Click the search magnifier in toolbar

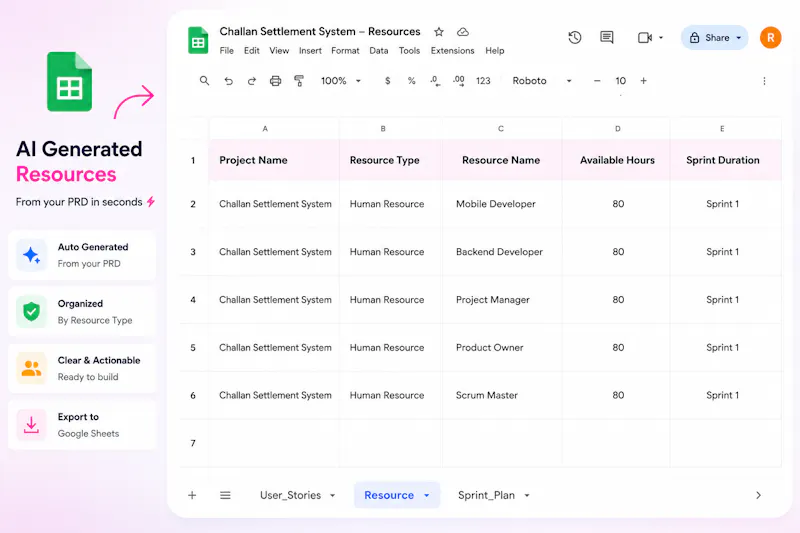tap(204, 81)
